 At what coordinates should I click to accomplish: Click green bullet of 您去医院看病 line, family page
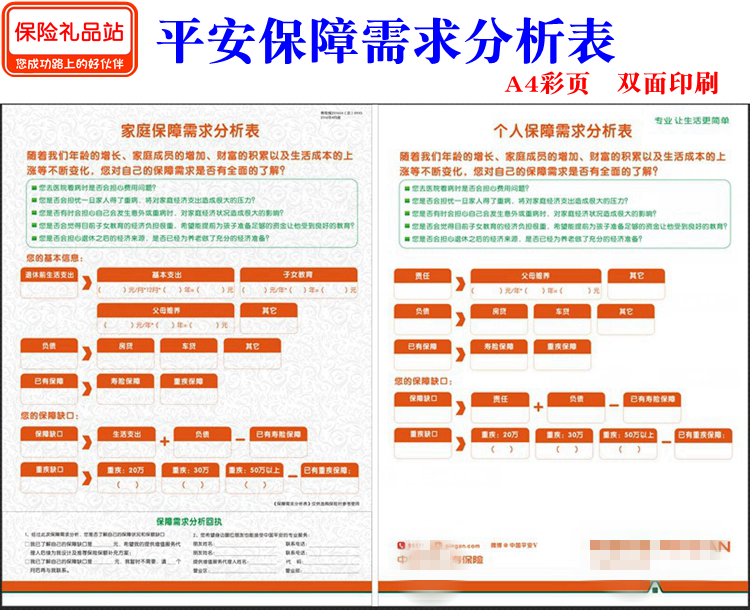[34, 188]
